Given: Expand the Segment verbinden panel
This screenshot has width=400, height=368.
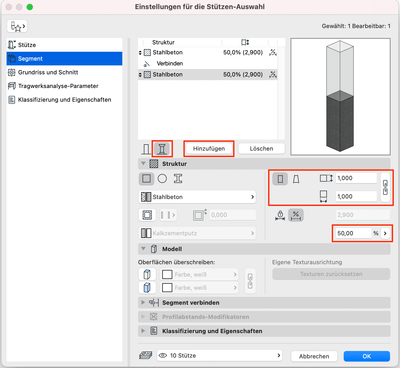Looking at the screenshot, I should [143, 303].
